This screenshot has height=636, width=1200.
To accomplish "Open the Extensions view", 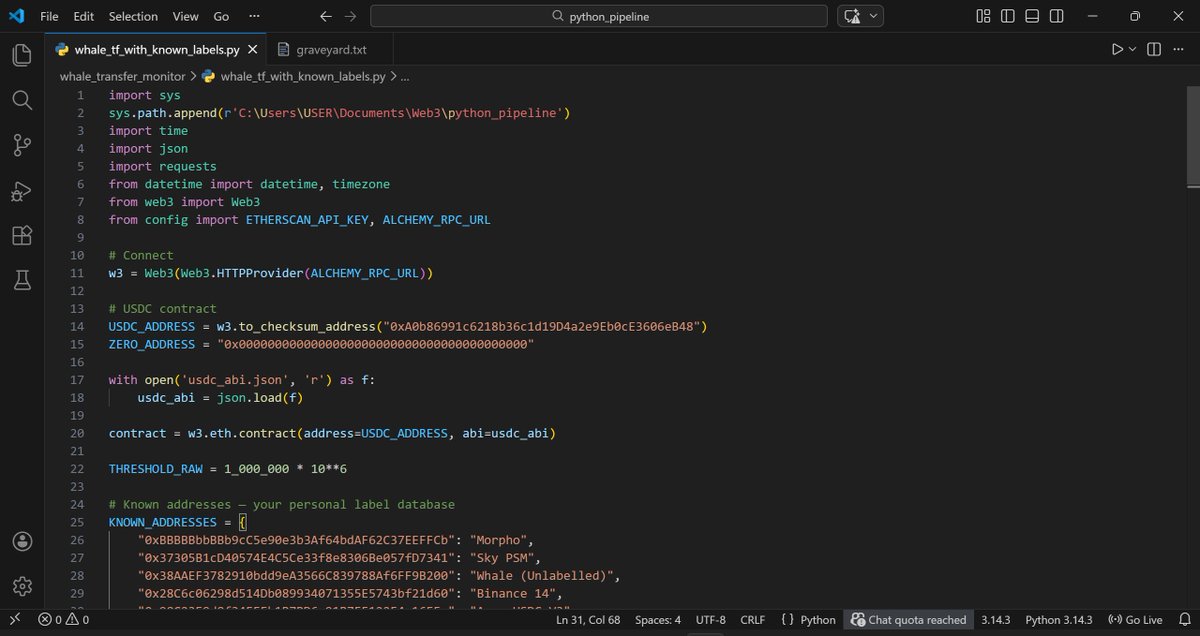I will coord(22,236).
